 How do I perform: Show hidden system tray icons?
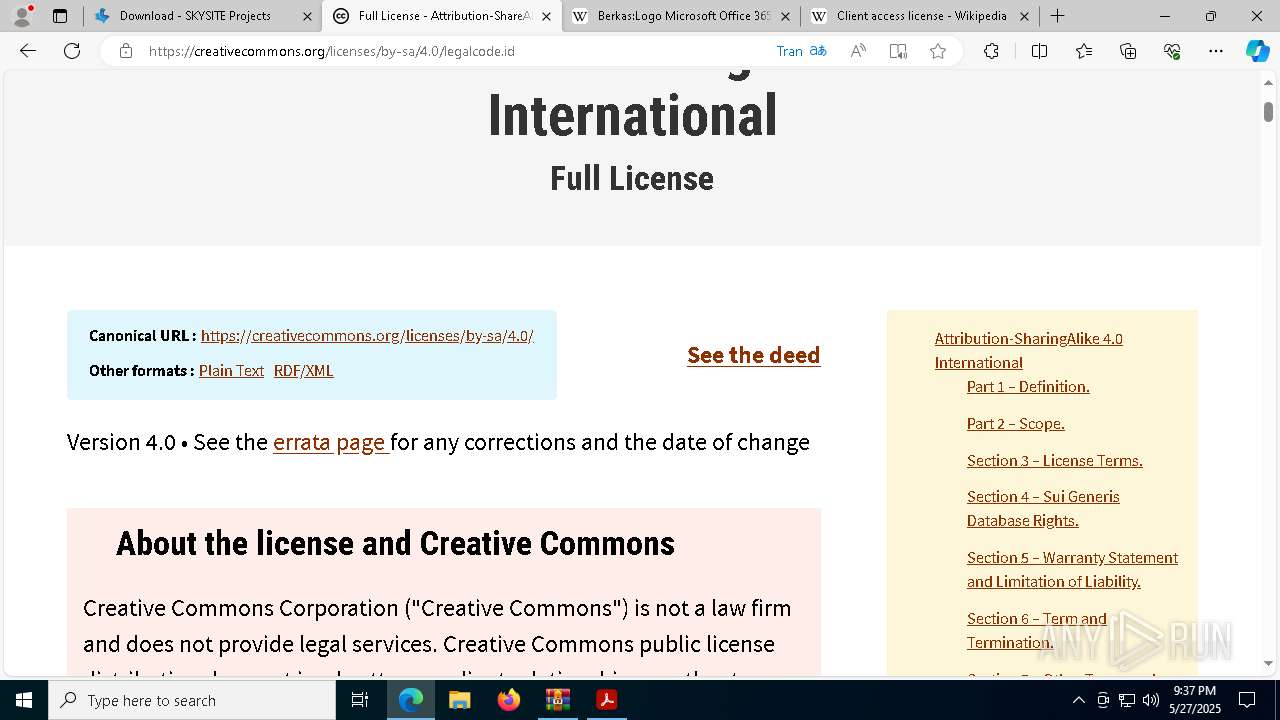pyautogui.click(x=1078, y=700)
